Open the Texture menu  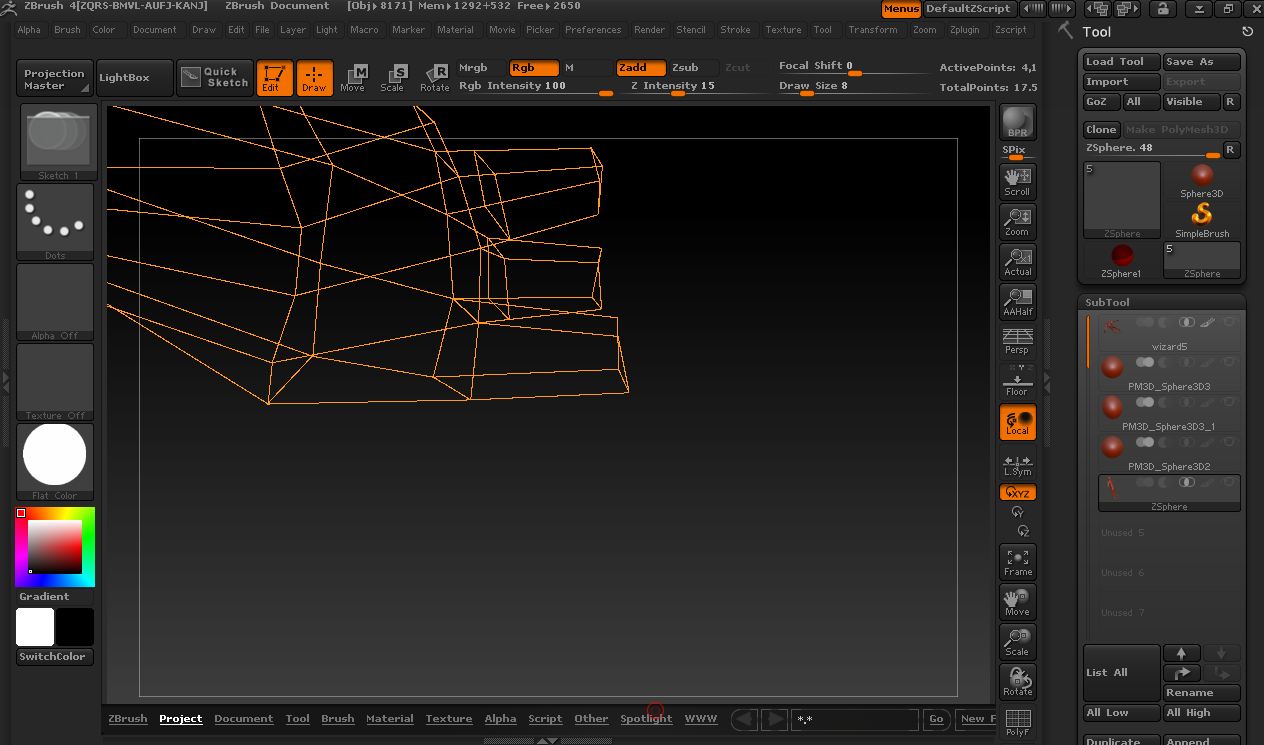(x=783, y=30)
